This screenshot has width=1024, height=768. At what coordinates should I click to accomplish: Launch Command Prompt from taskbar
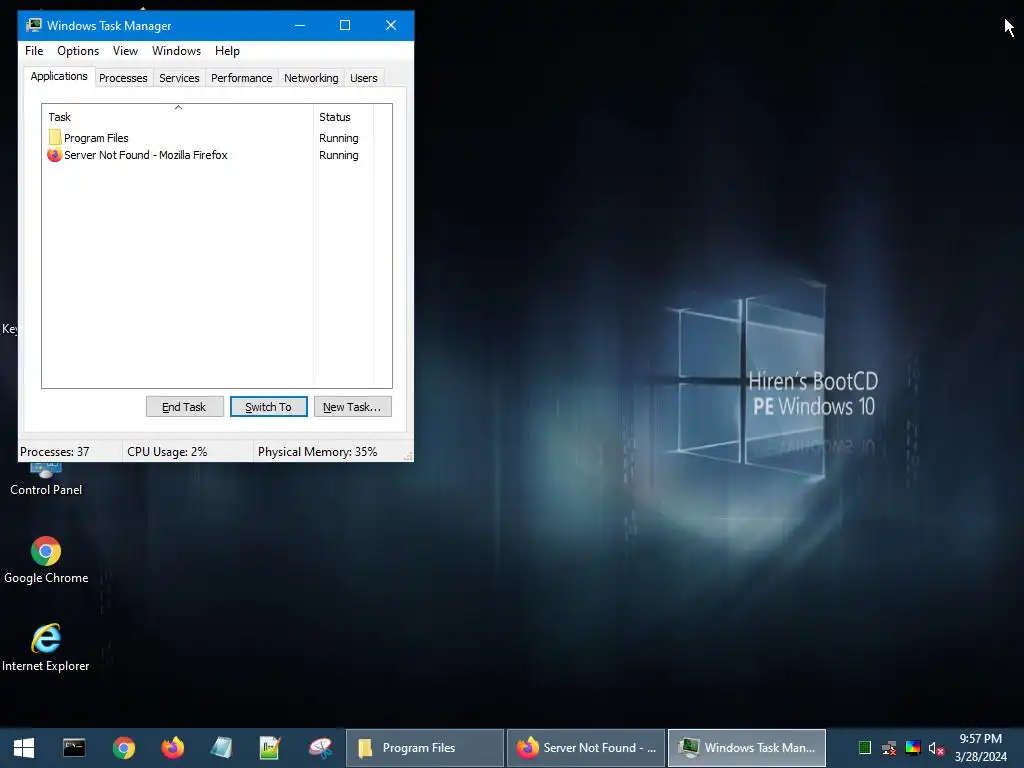(x=74, y=748)
